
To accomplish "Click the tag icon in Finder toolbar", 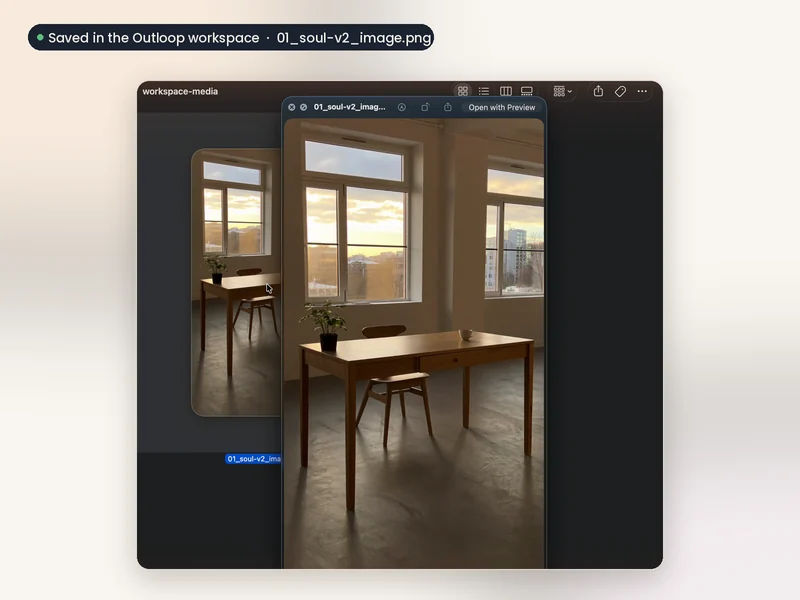I will pyautogui.click(x=620, y=91).
